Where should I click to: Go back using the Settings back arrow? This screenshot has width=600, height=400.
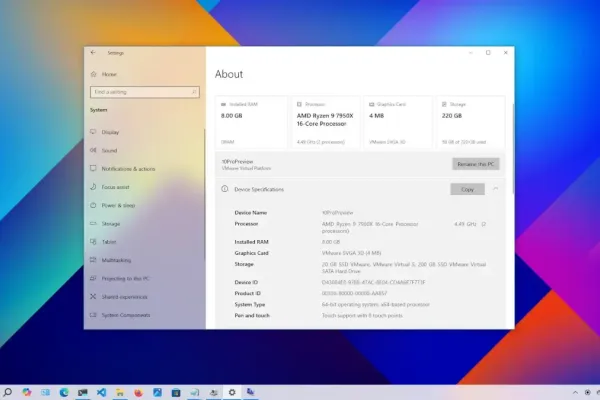(x=93, y=52)
